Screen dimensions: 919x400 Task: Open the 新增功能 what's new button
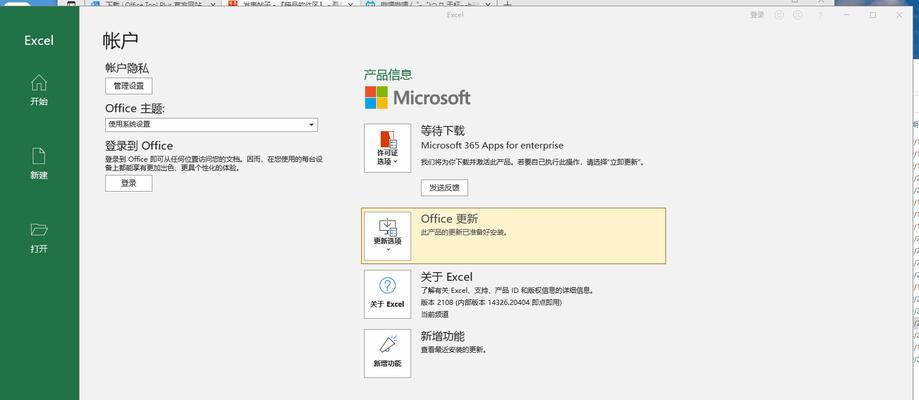click(387, 353)
